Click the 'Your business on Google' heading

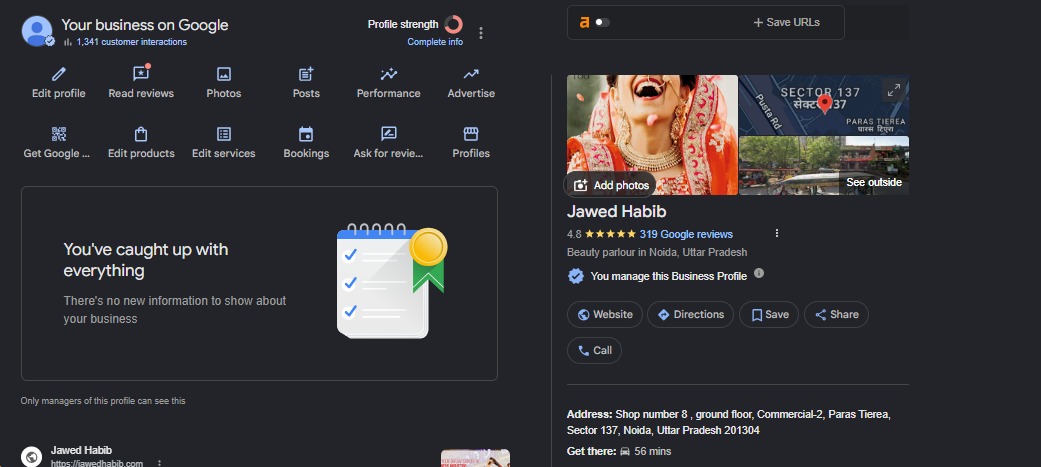coord(145,25)
